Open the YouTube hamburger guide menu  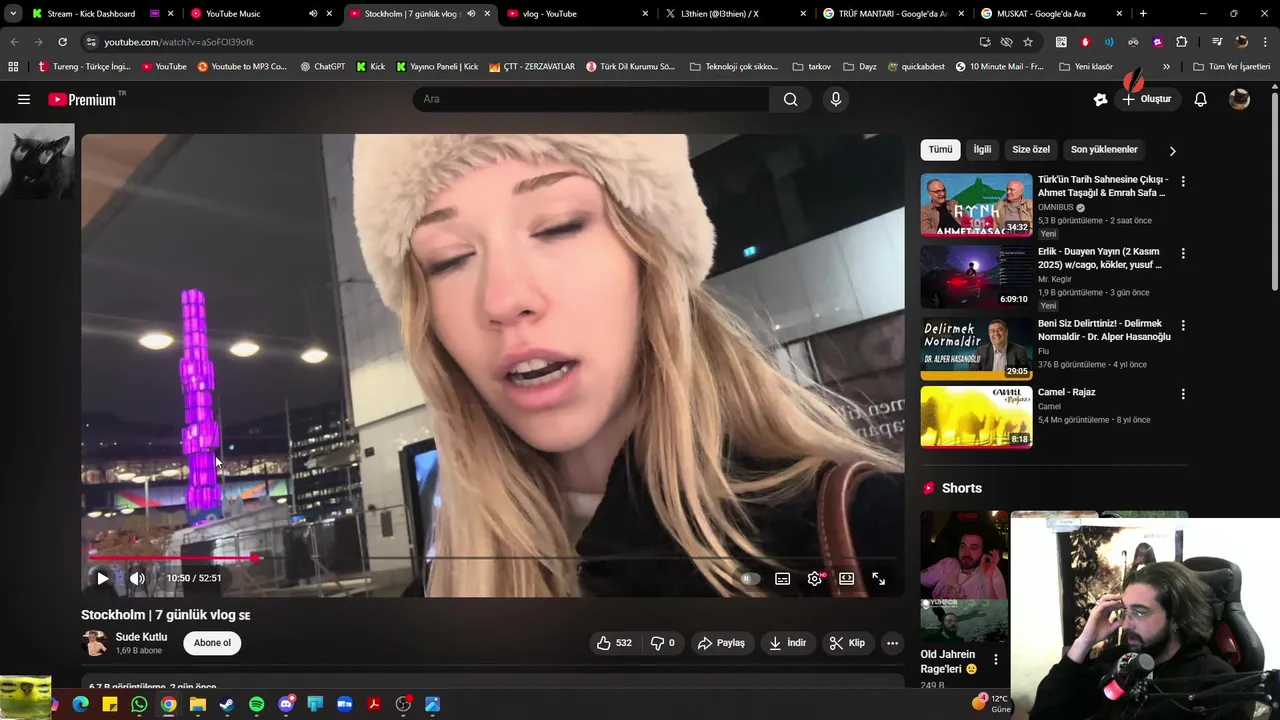pos(24,99)
